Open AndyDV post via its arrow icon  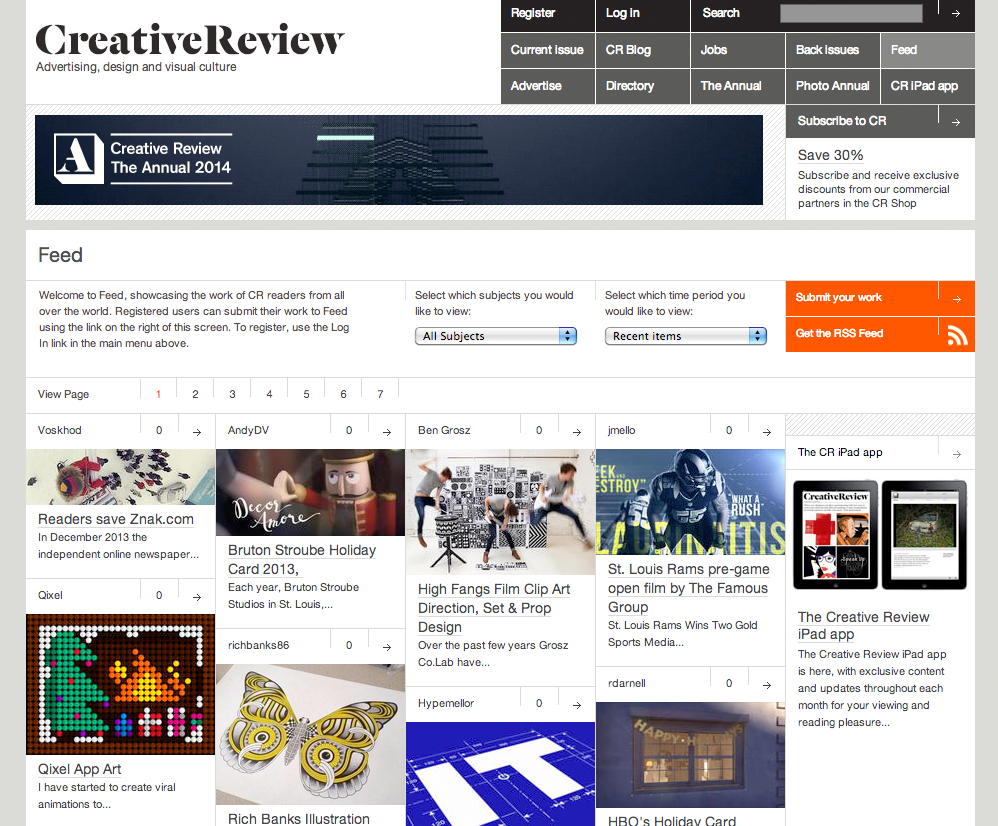tap(387, 432)
